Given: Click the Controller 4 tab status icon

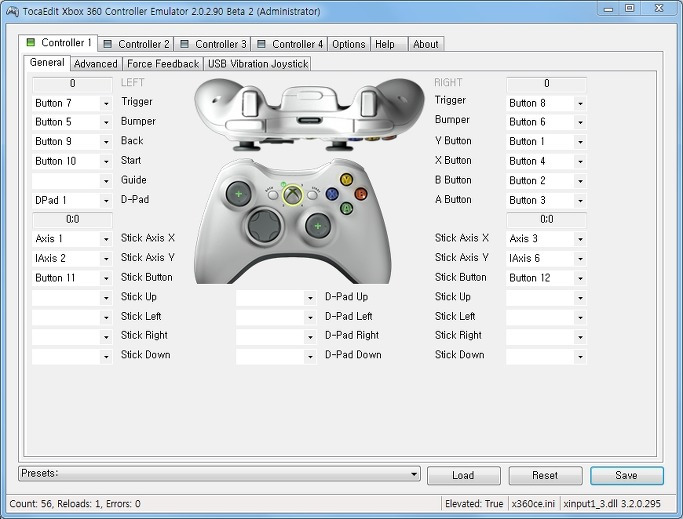Looking at the screenshot, I should 261,44.
